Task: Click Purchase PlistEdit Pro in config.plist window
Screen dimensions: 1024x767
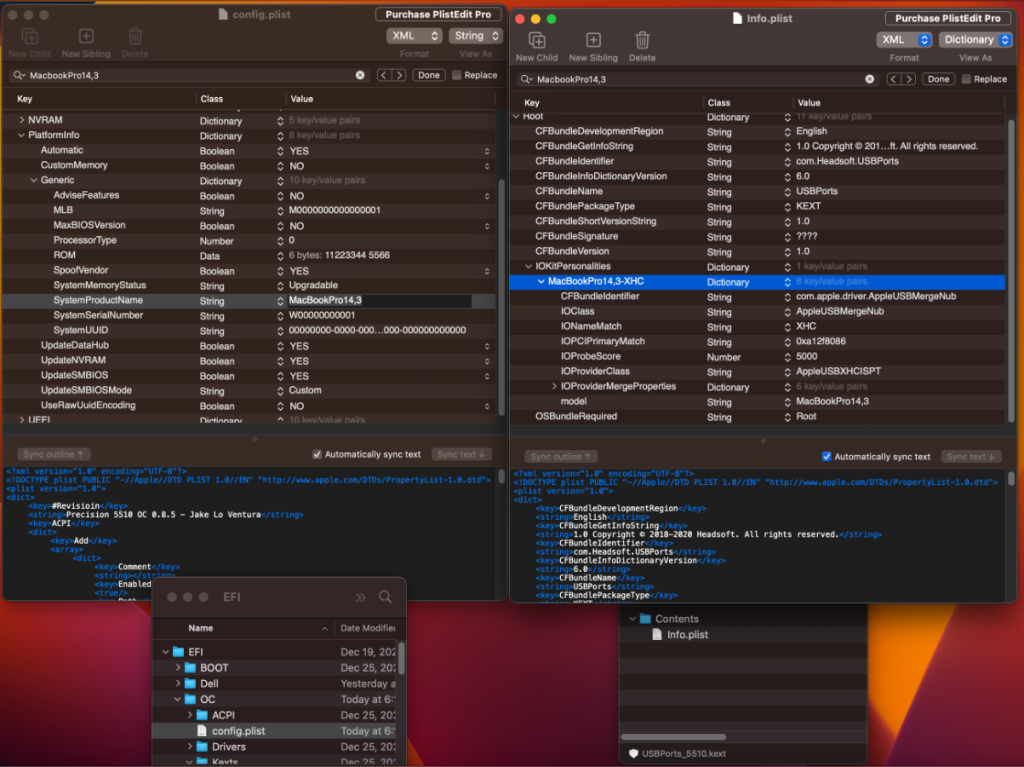Action: click(438, 14)
